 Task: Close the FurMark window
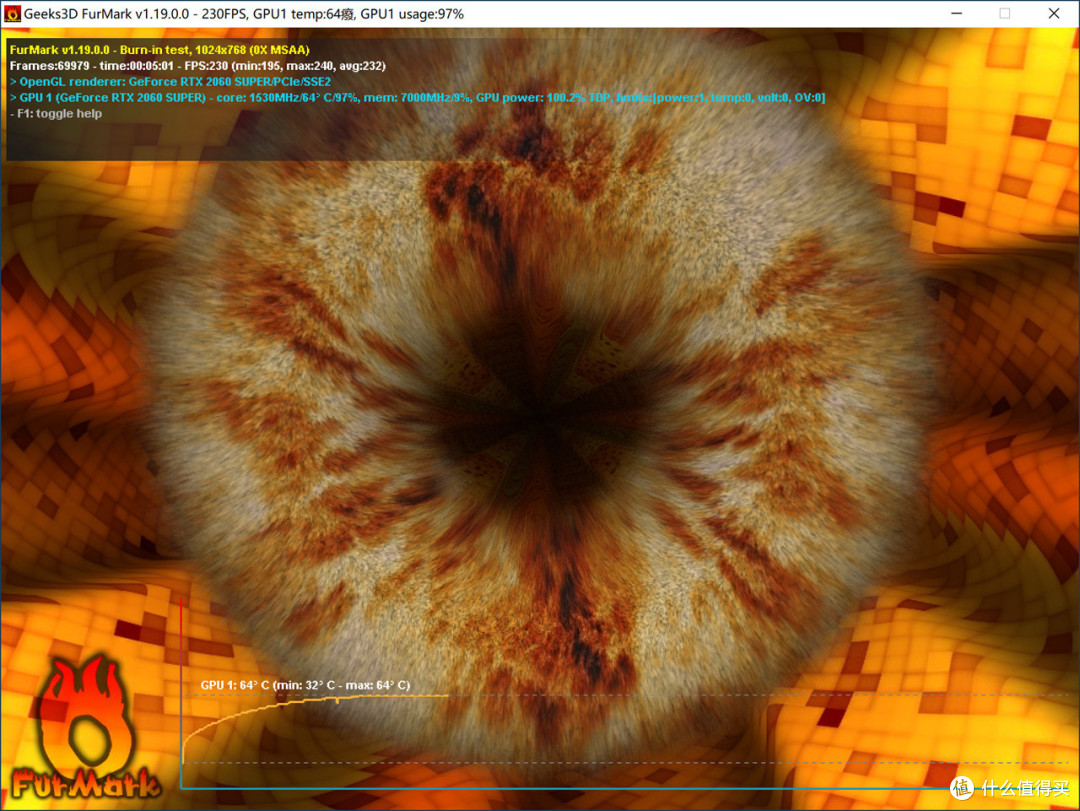(1054, 14)
